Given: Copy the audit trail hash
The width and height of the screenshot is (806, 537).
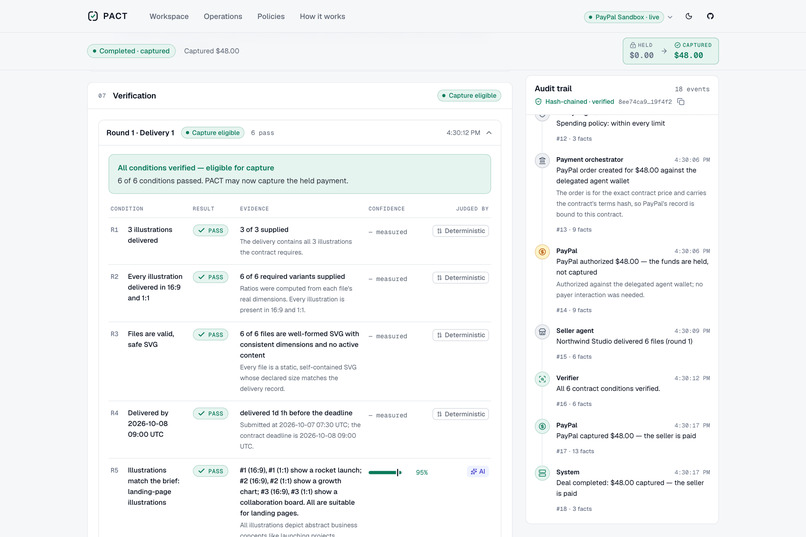Looking at the screenshot, I should point(681,102).
